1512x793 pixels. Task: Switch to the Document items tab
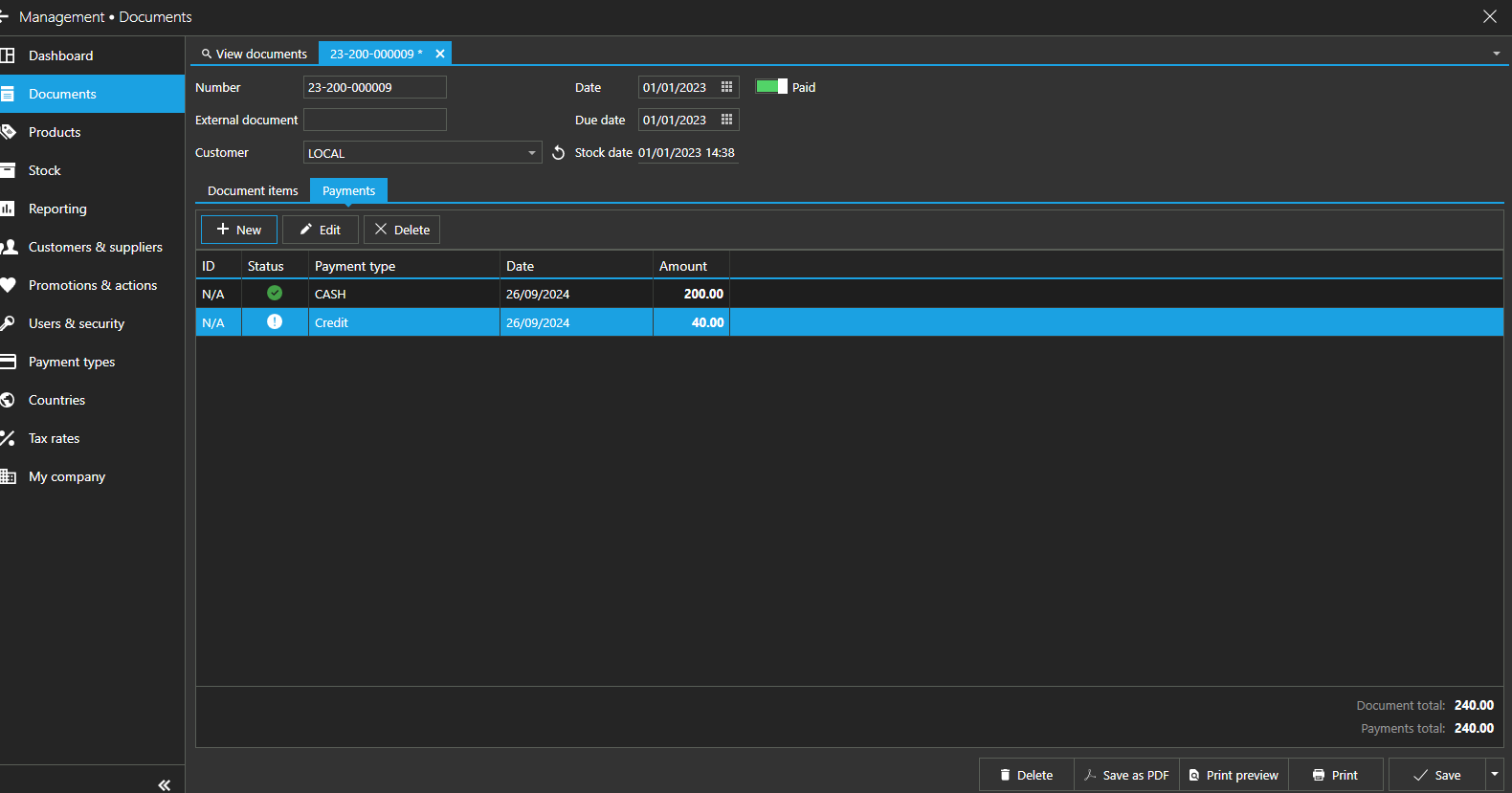point(253,191)
